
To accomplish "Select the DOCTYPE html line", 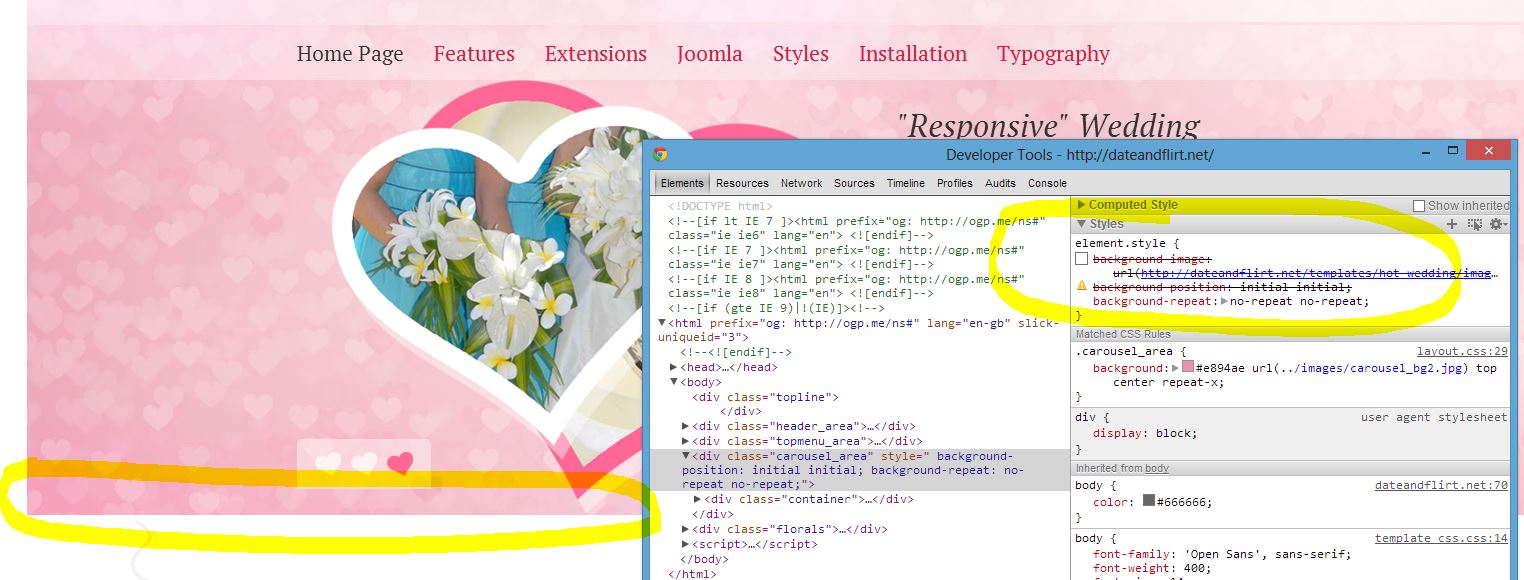I will 720,206.
